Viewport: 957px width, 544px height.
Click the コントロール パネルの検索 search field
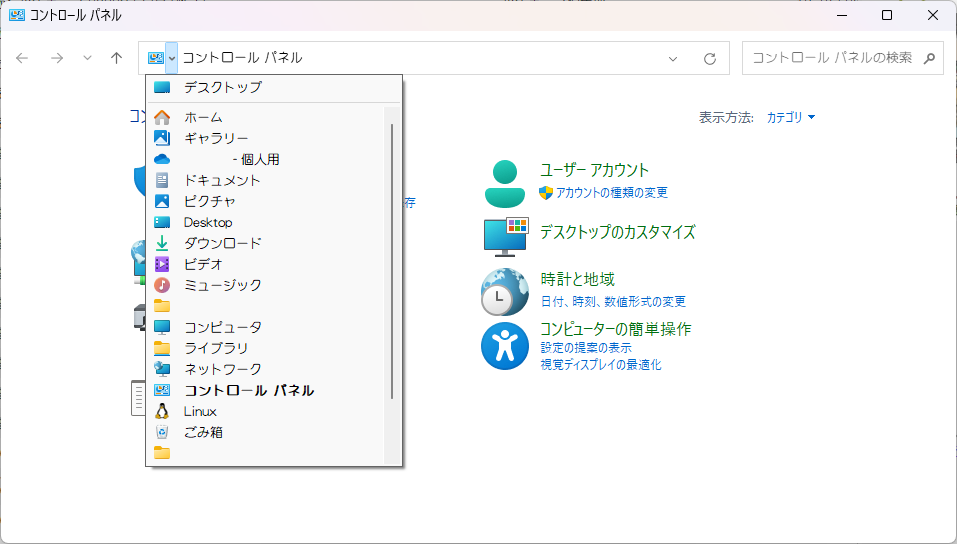pyautogui.click(x=832, y=58)
